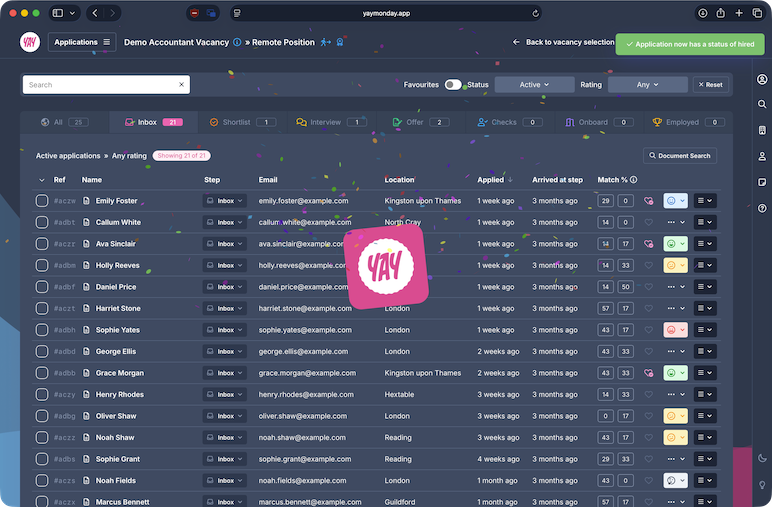
Task: Open the notes icon in right sidebar
Action: [762, 182]
